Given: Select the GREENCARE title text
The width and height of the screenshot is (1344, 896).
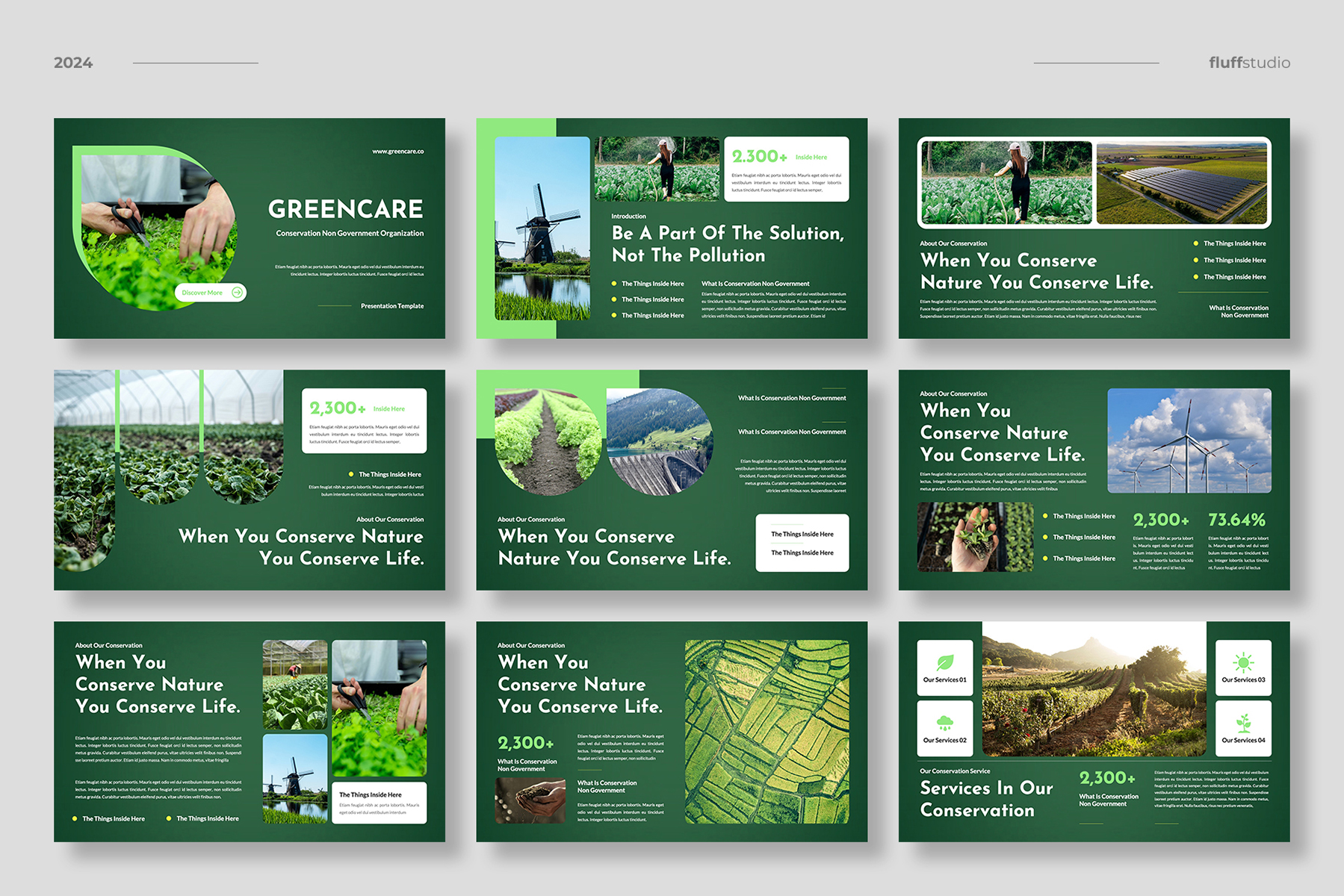Looking at the screenshot, I should click(x=345, y=209).
